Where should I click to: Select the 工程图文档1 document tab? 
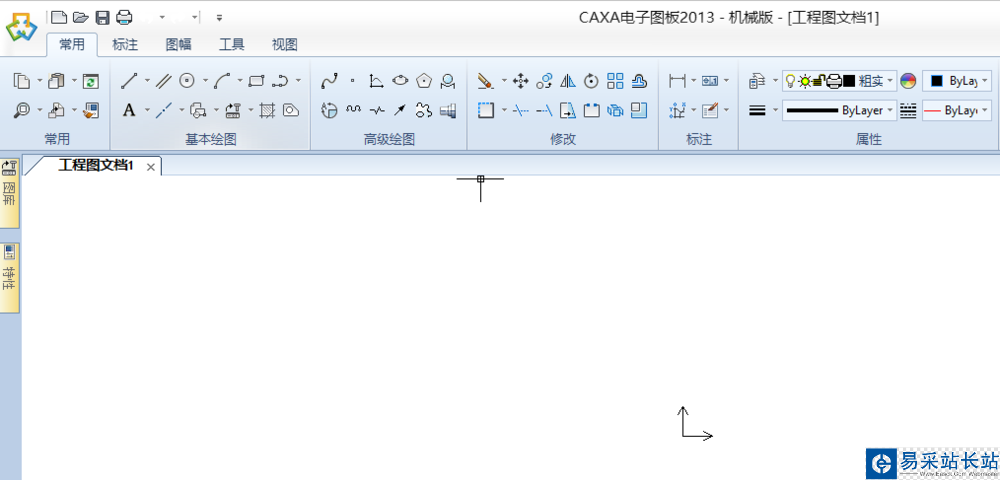tap(96, 166)
